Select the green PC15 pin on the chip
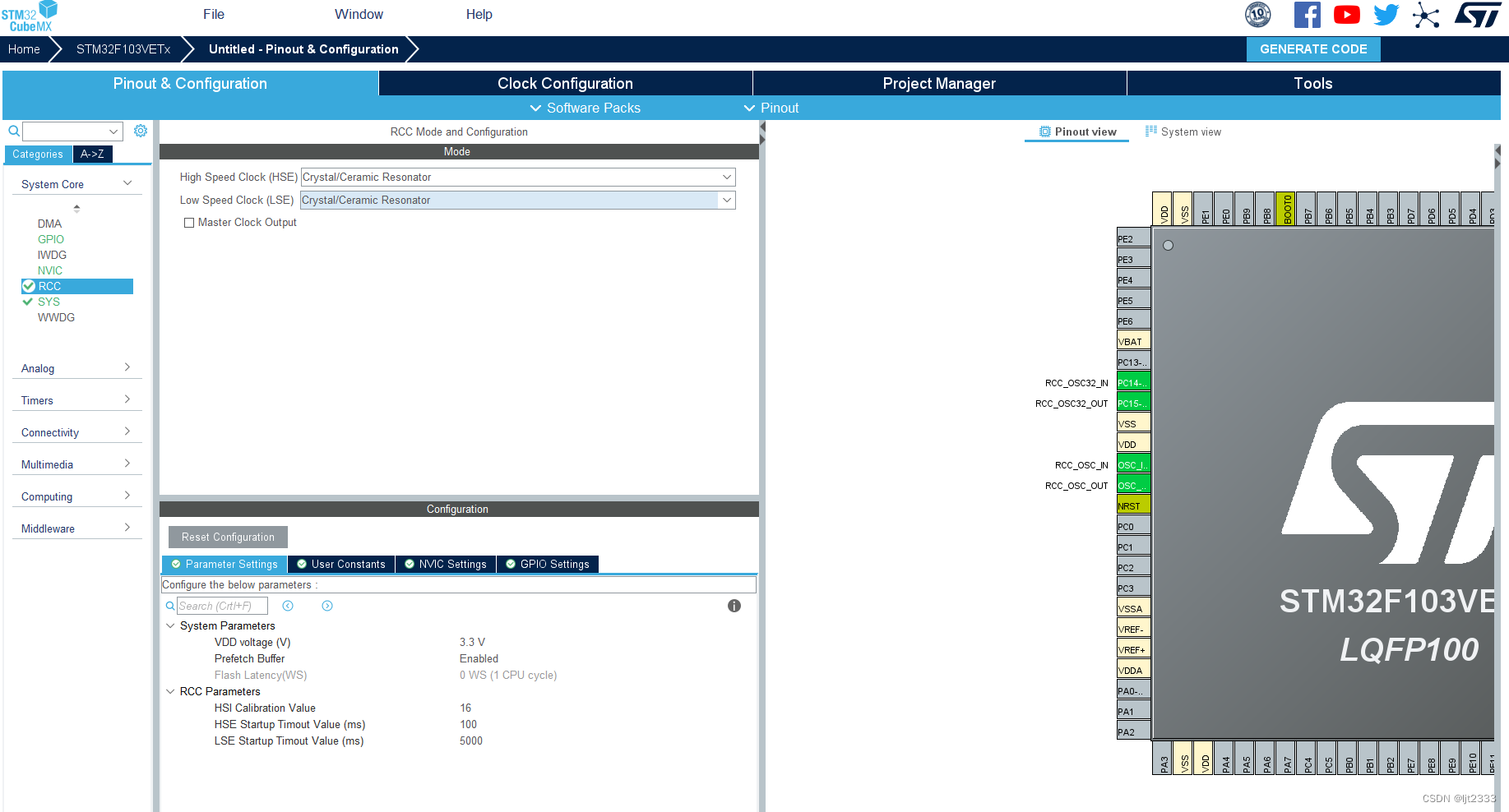The height and width of the screenshot is (812, 1509). pyautogui.click(x=1133, y=403)
